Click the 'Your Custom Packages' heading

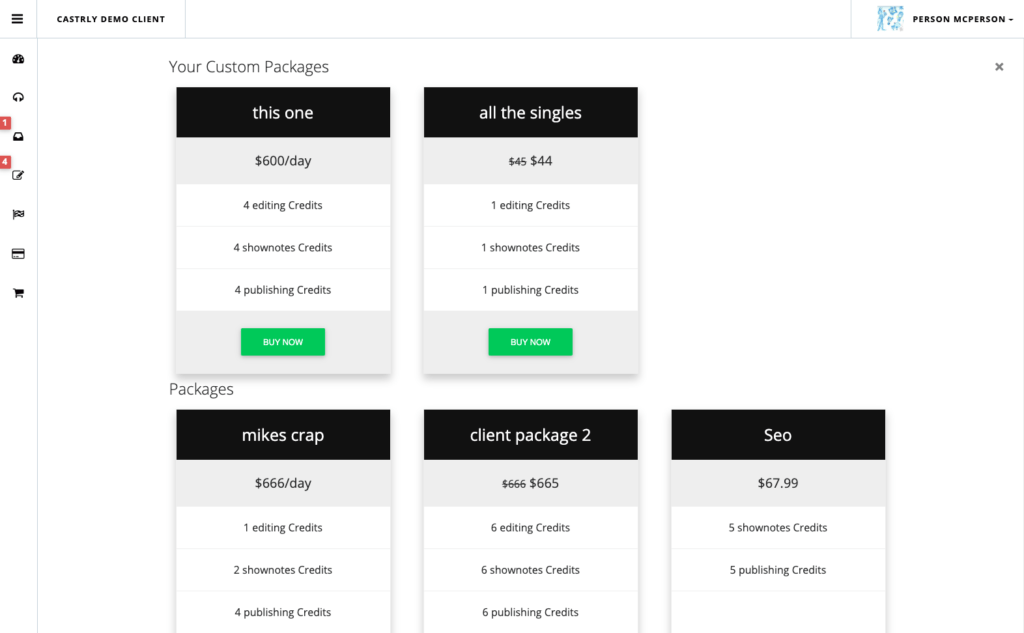(x=249, y=67)
